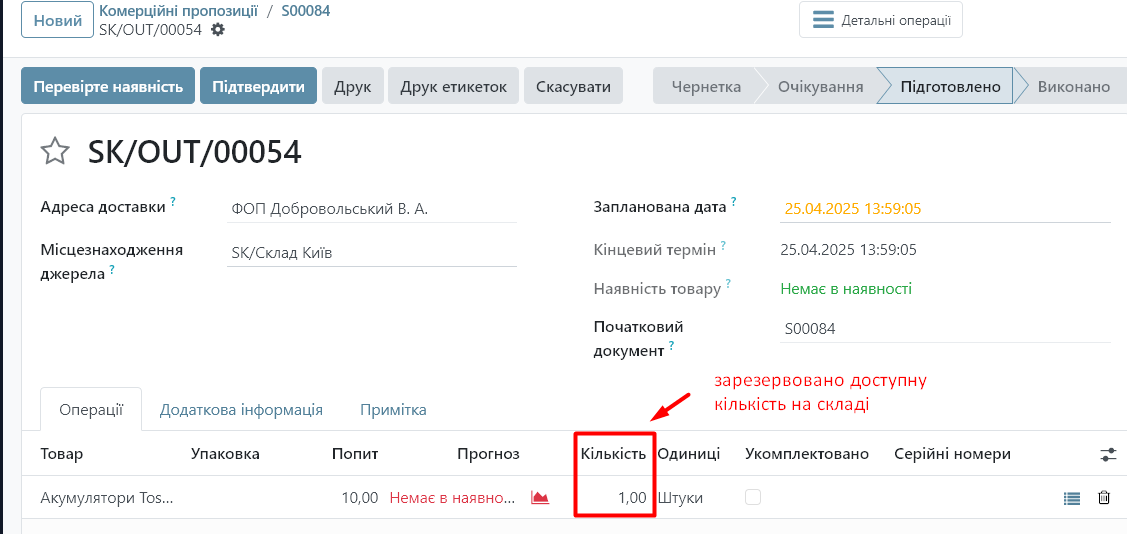
Task: Toggle the Укомплектовано checkbox
Action: [753, 497]
